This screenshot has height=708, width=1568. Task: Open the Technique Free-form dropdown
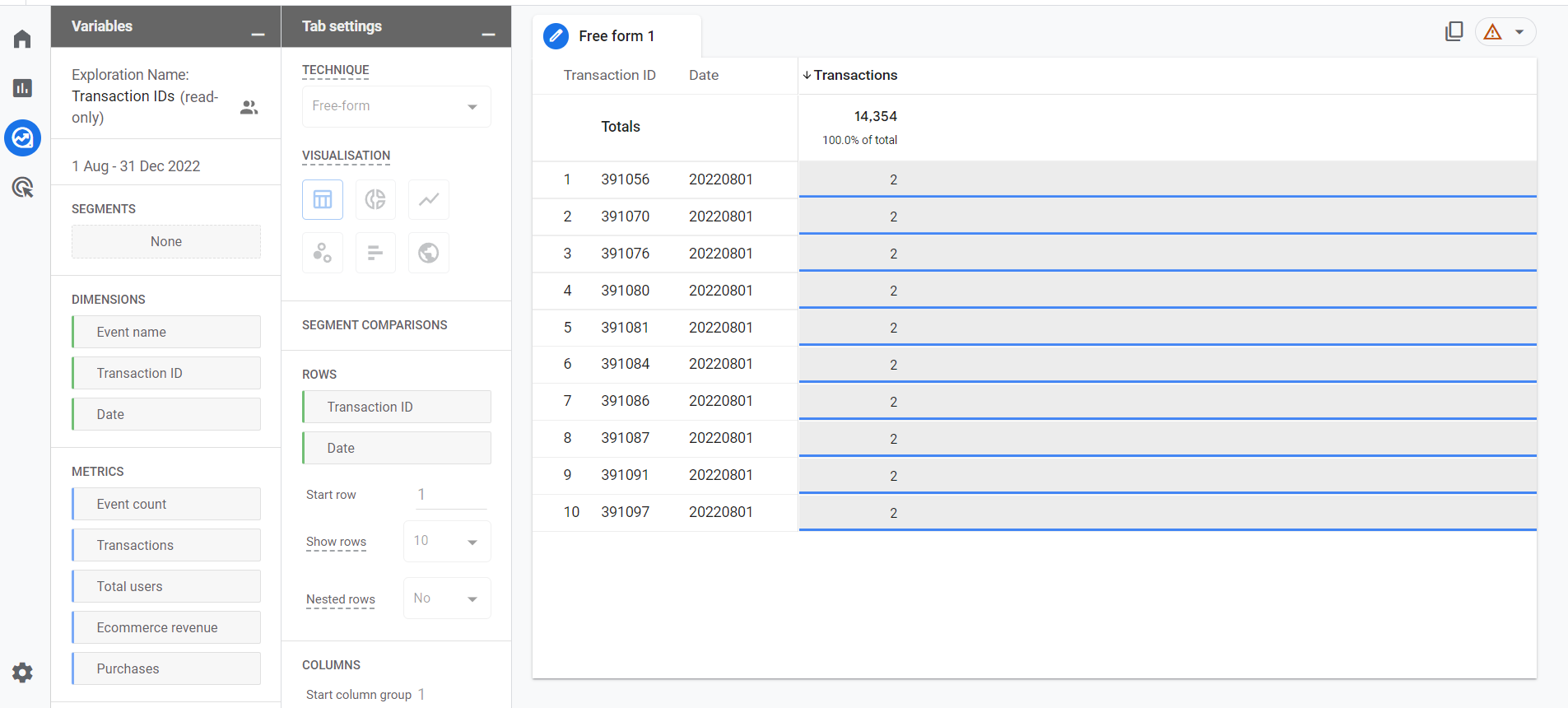pyautogui.click(x=396, y=106)
